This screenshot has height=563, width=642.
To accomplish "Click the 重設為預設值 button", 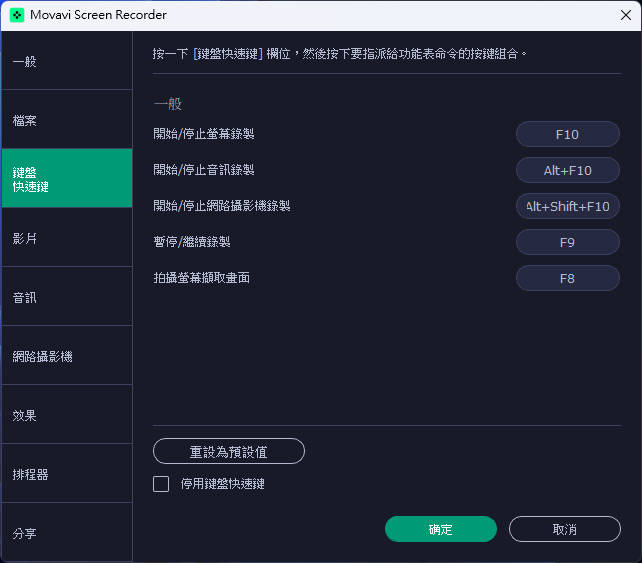I will tap(229, 451).
